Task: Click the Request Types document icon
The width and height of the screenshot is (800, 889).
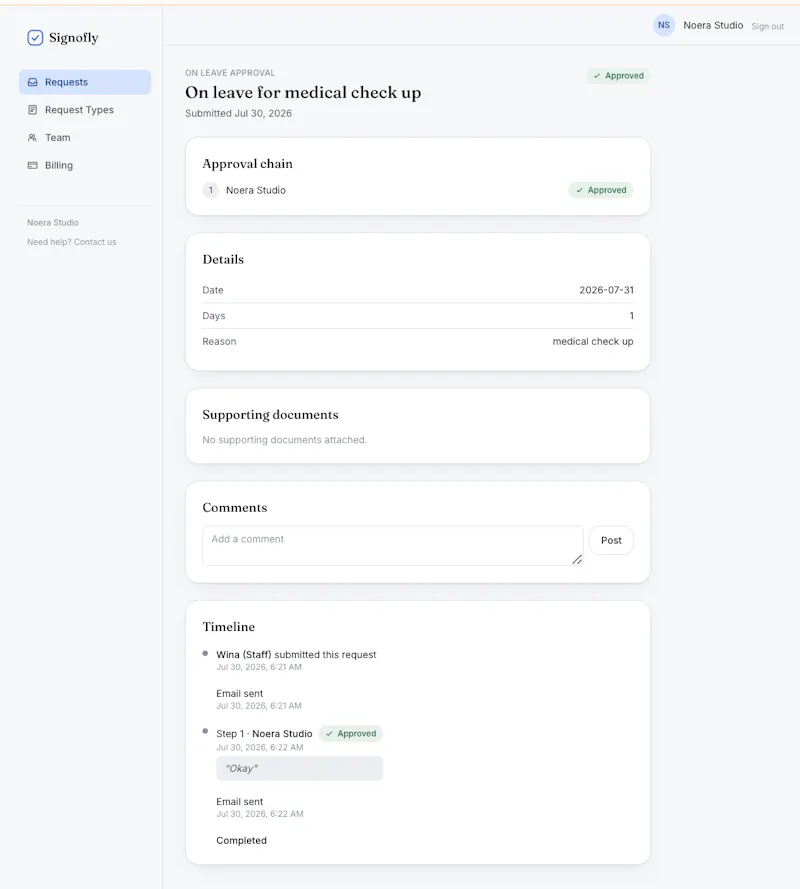Action: tap(33, 110)
